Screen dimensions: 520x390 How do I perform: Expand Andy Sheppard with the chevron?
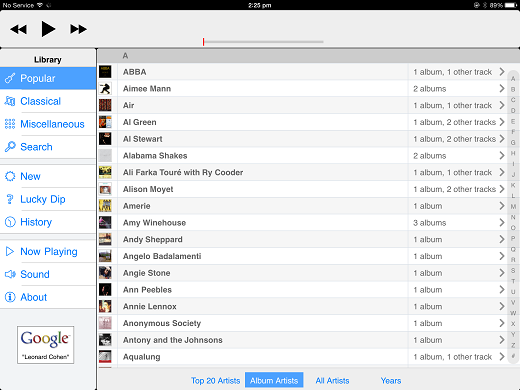[x=502, y=239]
